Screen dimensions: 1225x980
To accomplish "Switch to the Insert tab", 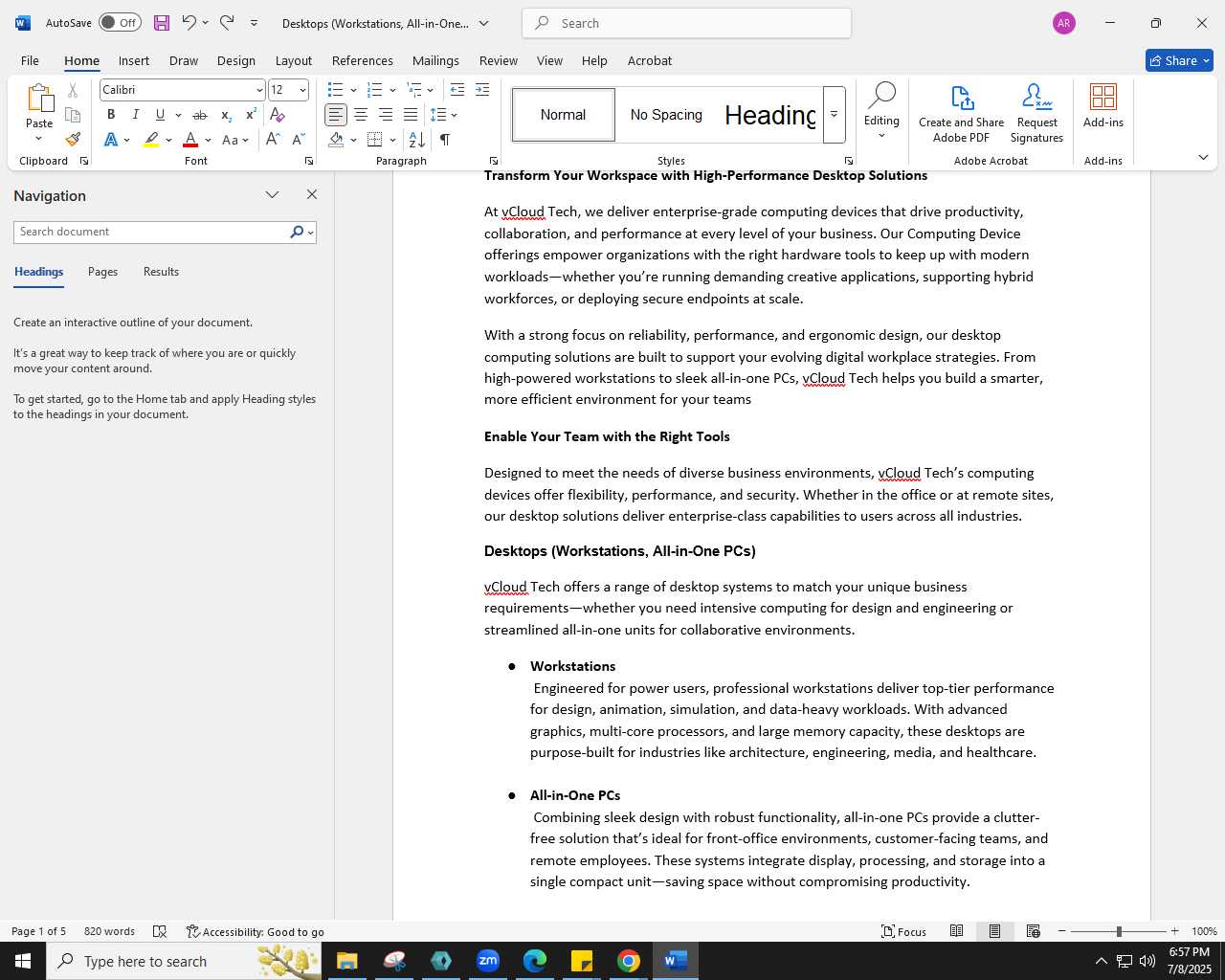I will click(134, 60).
